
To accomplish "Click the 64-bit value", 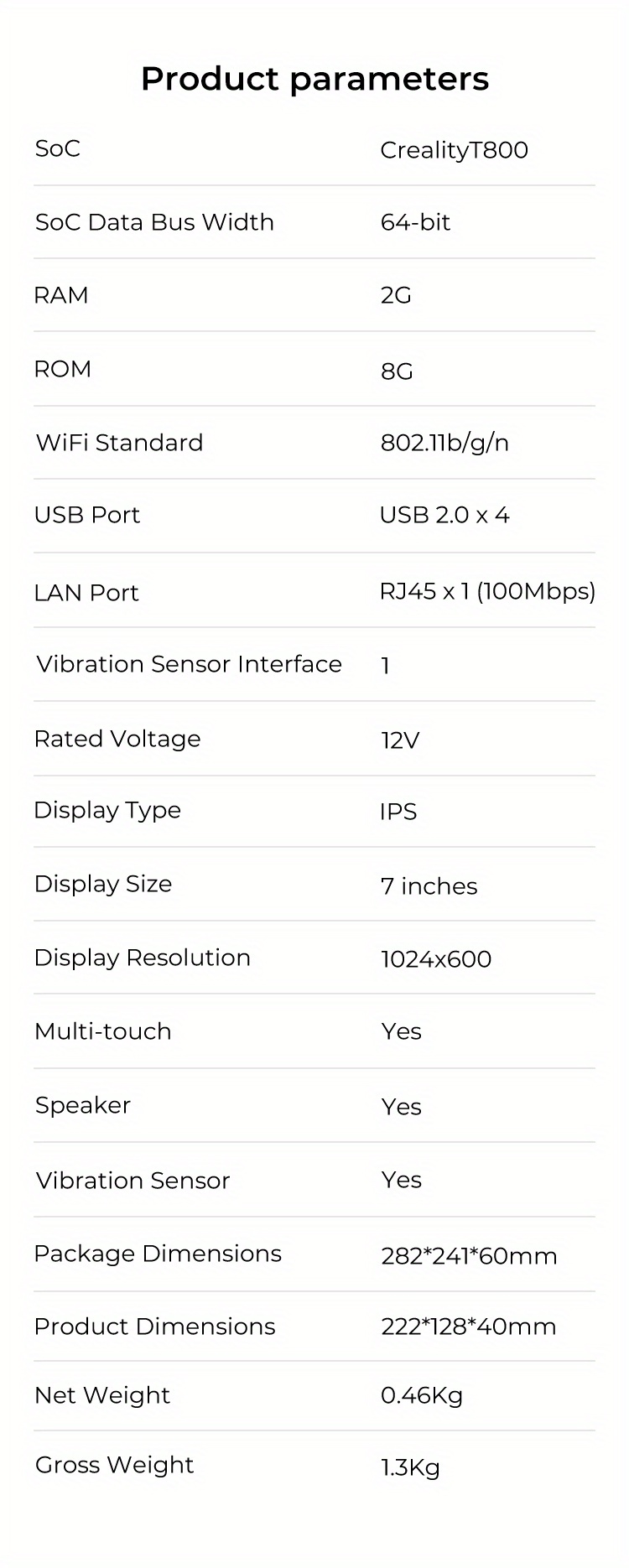I will coord(415,222).
